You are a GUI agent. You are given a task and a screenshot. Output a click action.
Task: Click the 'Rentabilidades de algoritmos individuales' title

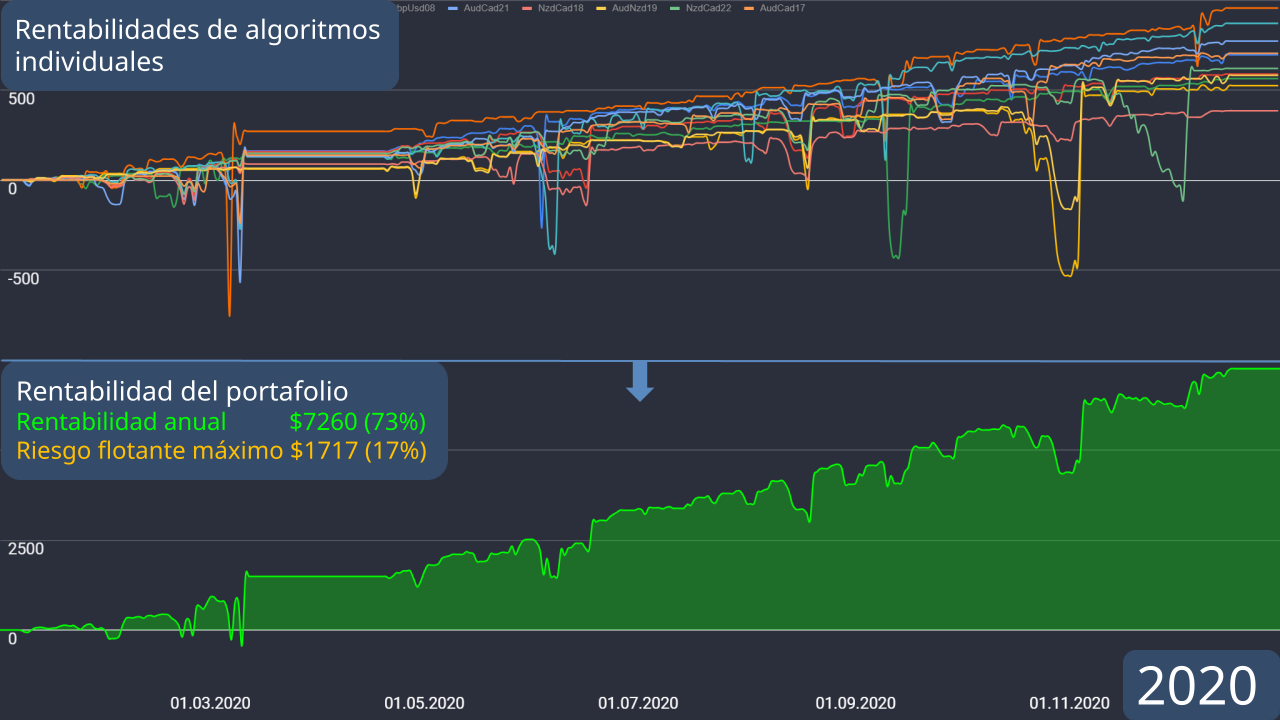(198, 45)
